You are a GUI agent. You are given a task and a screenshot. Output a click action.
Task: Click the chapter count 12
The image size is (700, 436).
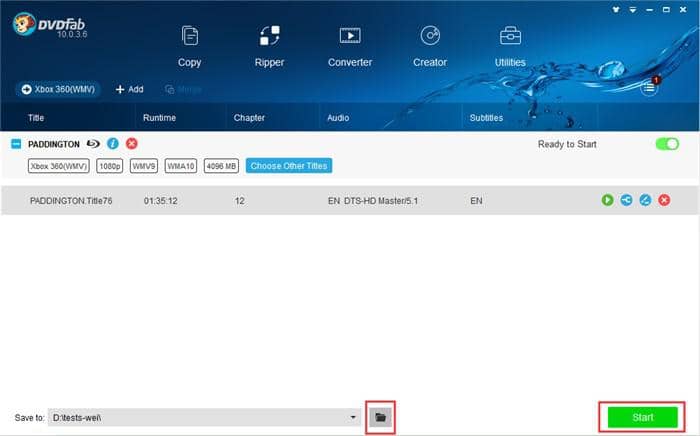(x=240, y=201)
